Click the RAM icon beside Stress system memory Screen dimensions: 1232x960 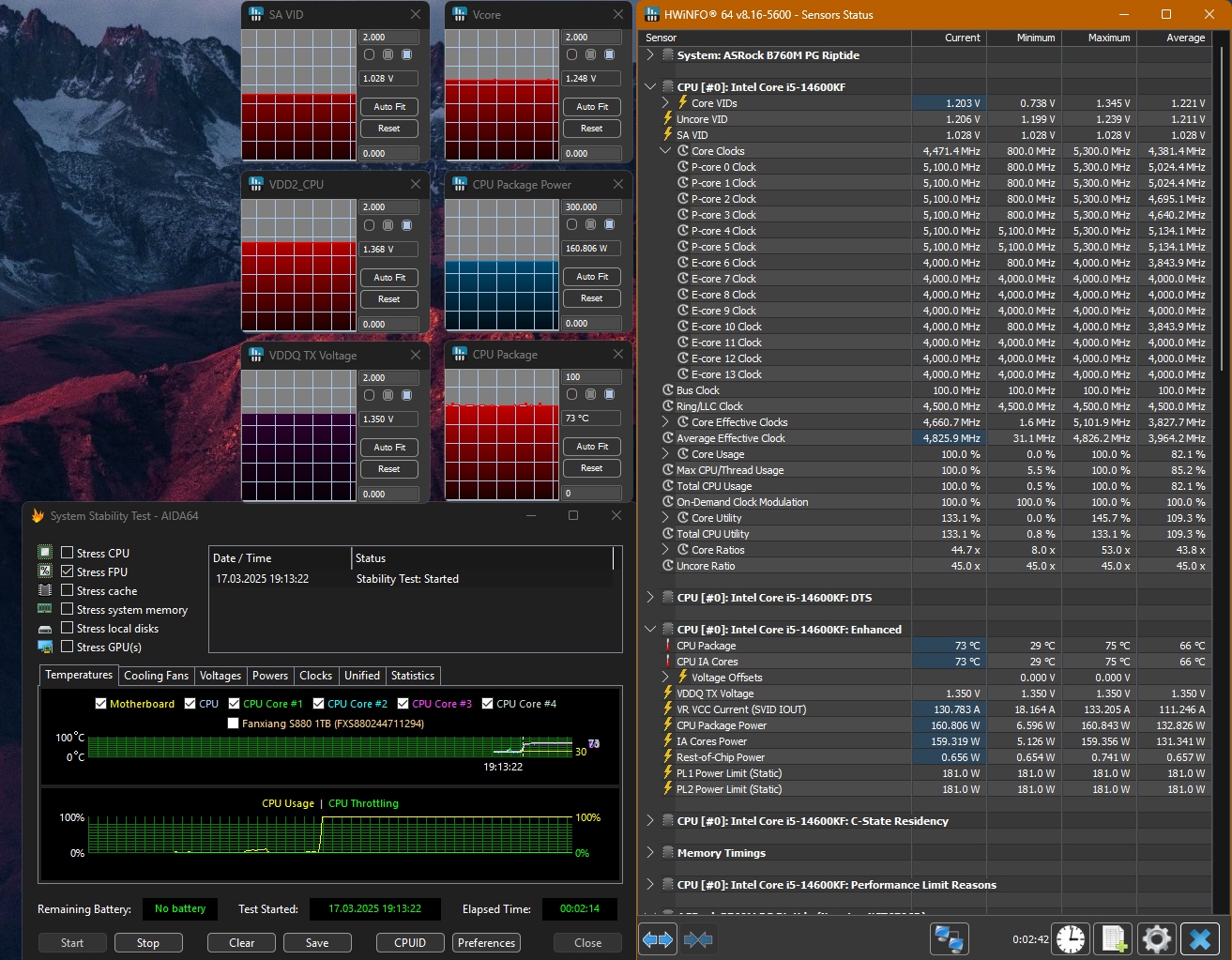[x=44, y=609]
